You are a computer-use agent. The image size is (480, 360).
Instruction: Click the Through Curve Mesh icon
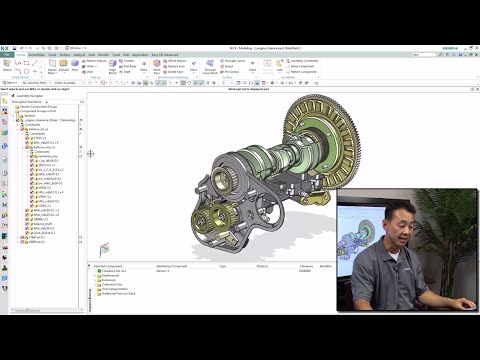point(210,63)
